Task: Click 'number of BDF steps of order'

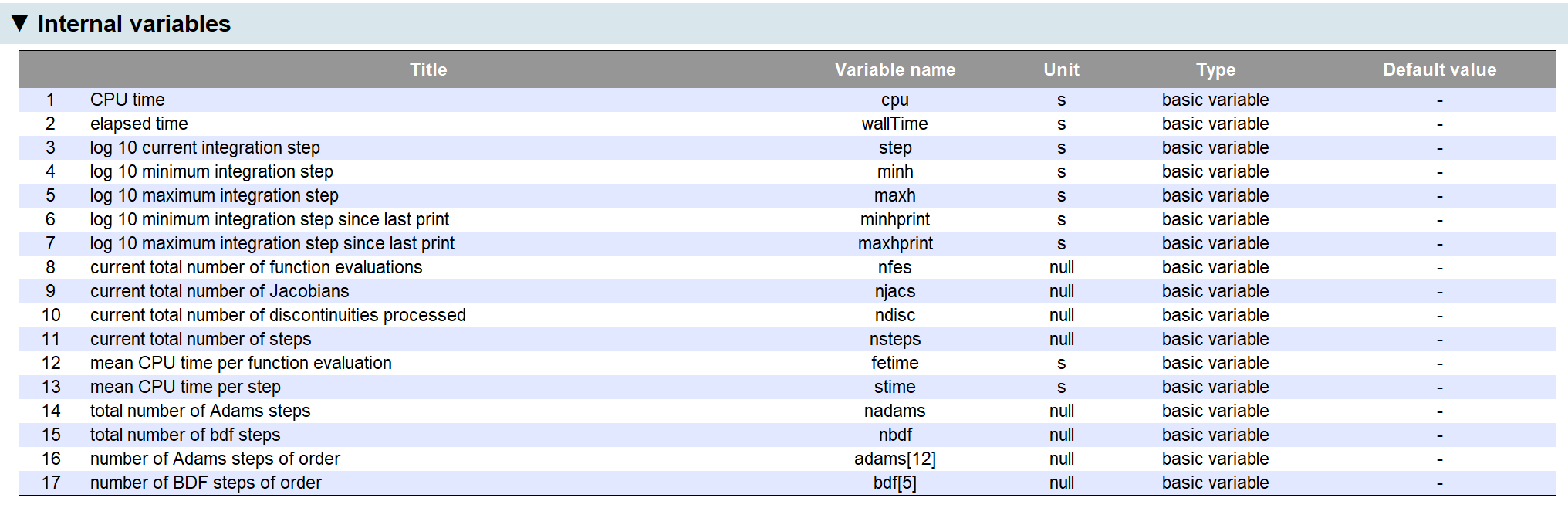Action: [205, 483]
